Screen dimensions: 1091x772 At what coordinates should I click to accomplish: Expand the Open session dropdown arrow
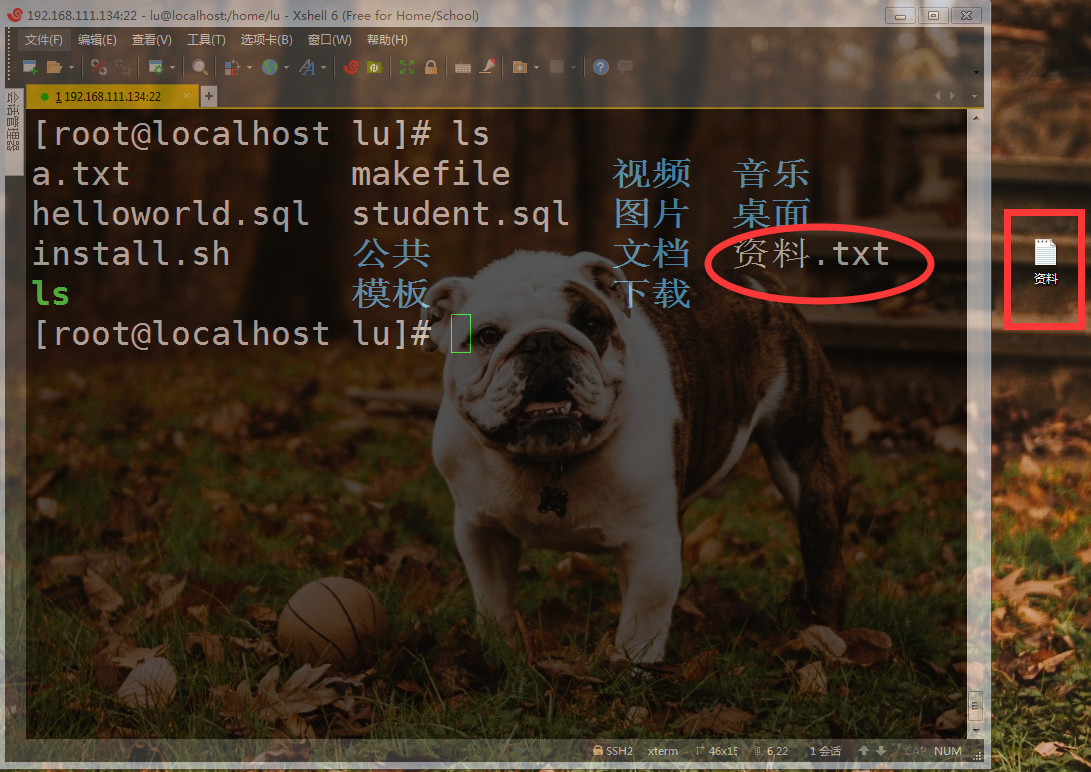[x=71, y=67]
